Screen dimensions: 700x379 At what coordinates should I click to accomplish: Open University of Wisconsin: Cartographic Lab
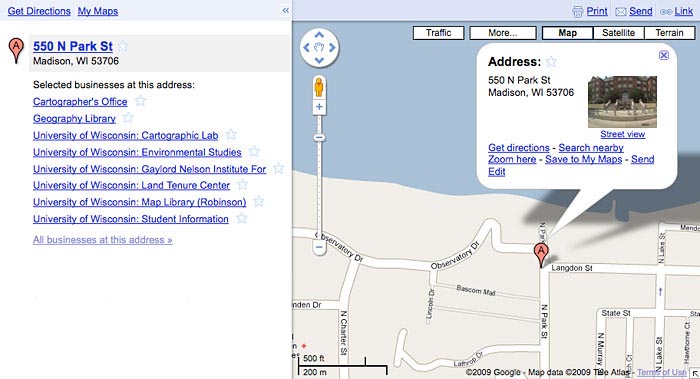point(125,135)
